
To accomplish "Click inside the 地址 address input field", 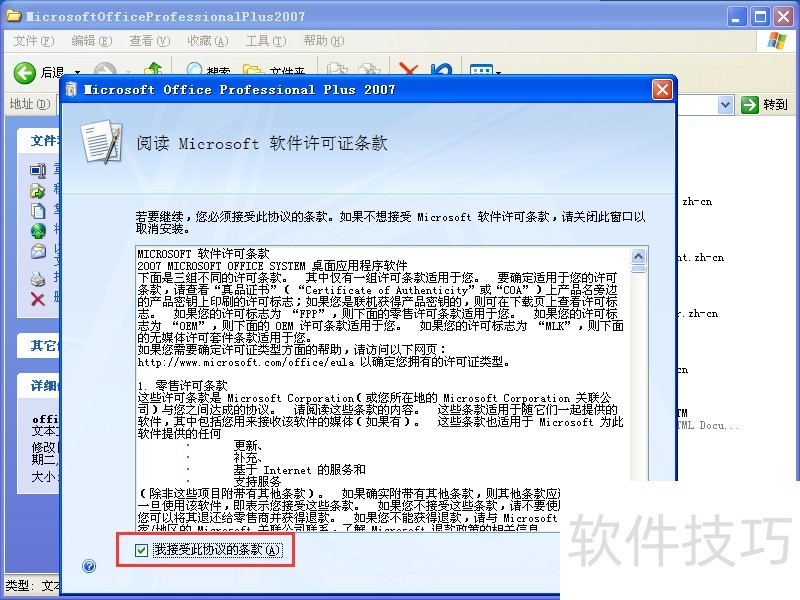I will pyautogui.click(x=700, y=104).
